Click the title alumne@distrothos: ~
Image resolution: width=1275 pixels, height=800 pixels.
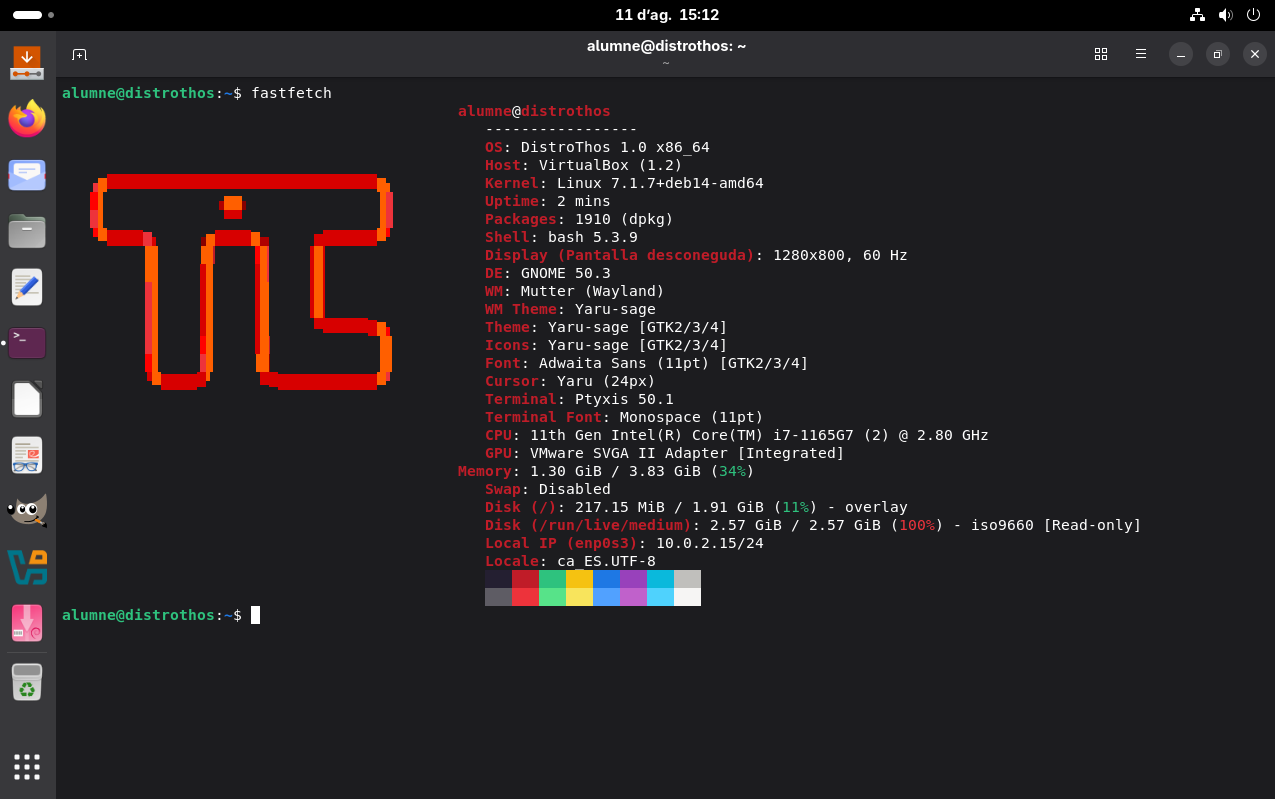[x=666, y=46]
